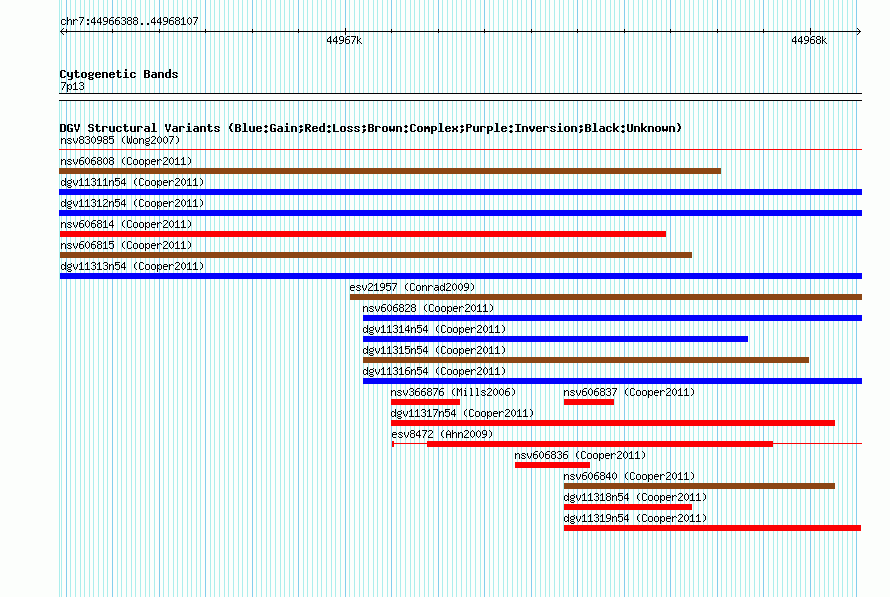Viewport: 890px width, 597px height.
Task: Click the nsv606828 (Cooper2011) label
Action: 428,308
